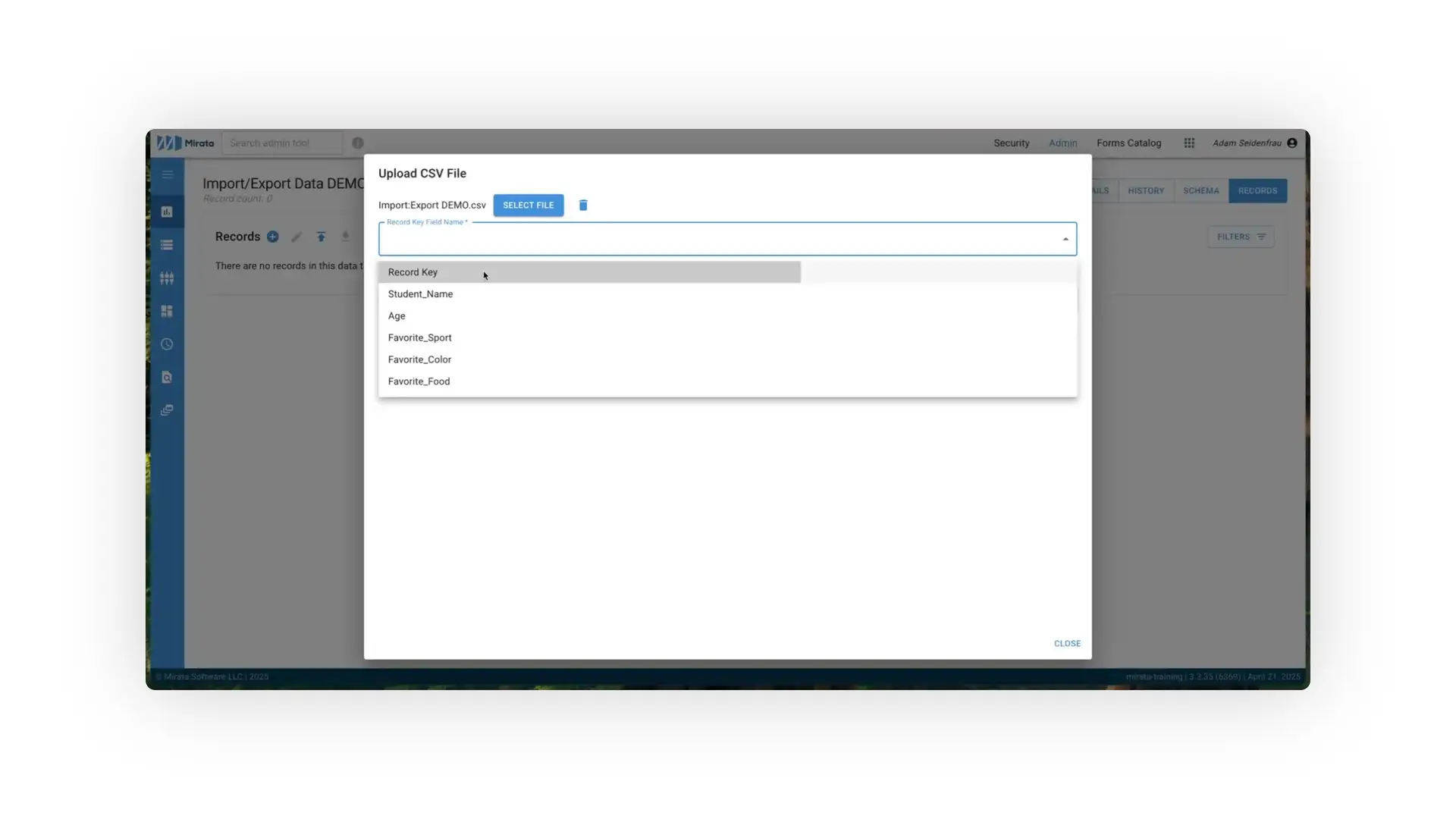The width and height of the screenshot is (1456, 819).
Task: Open the apps grid icon near username
Action: 1188,143
